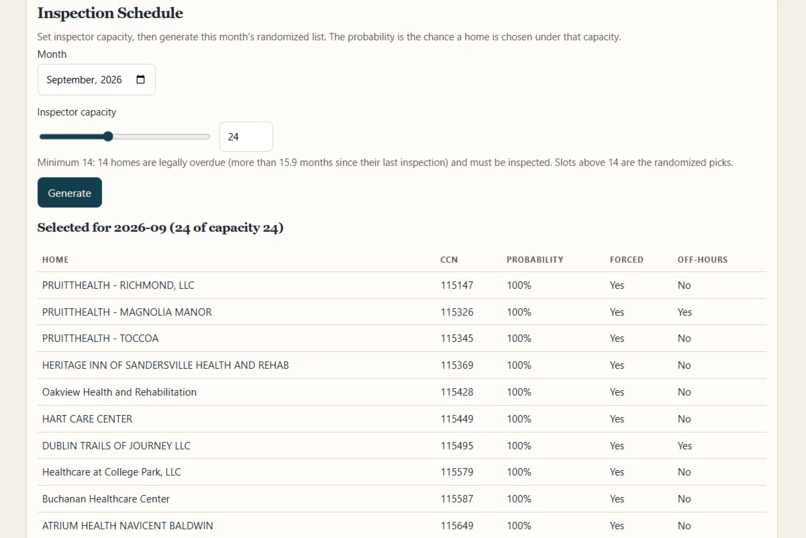Image resolution: width=806 pixels, height=538 pixels.
Task: Click CCN value 115449
Action: click(x=456, y=419)
